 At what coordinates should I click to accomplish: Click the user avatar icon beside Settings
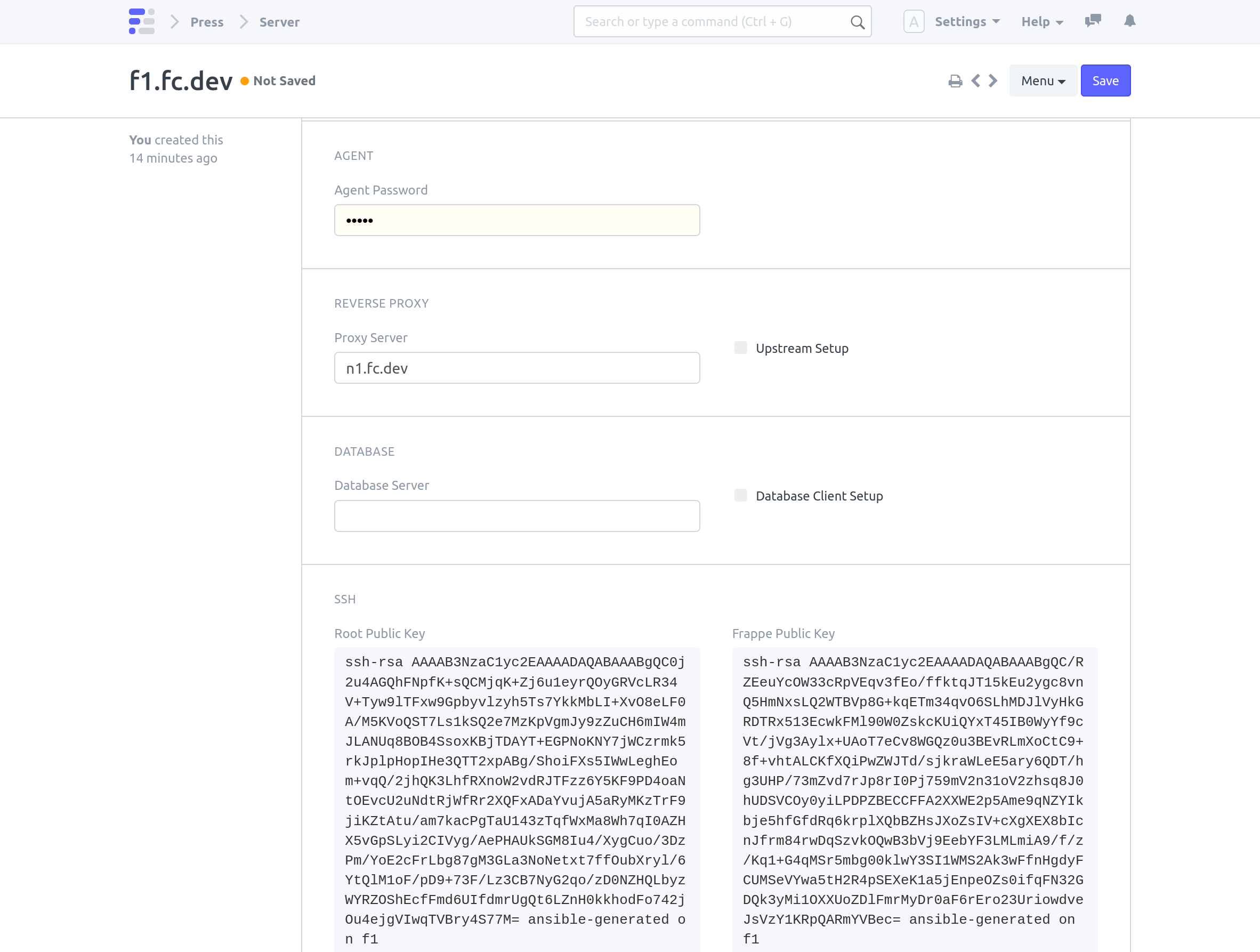tap(913, 22)
